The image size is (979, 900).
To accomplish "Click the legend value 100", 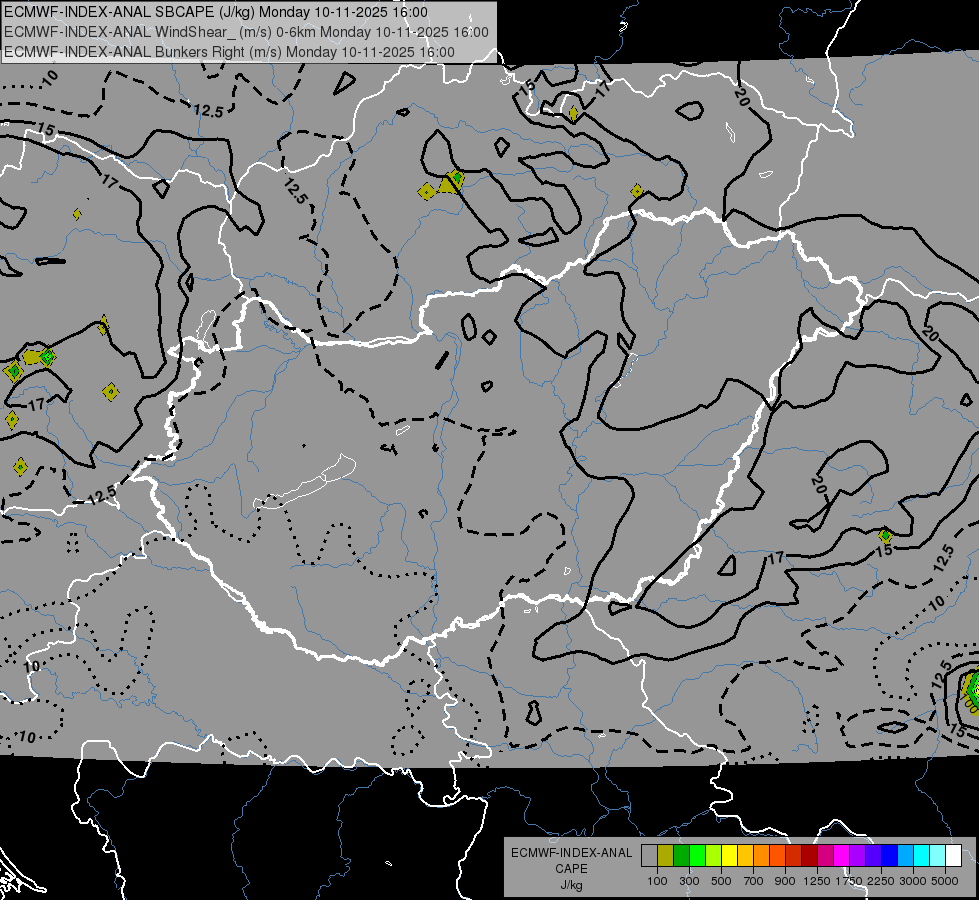I will pos(657,881).
